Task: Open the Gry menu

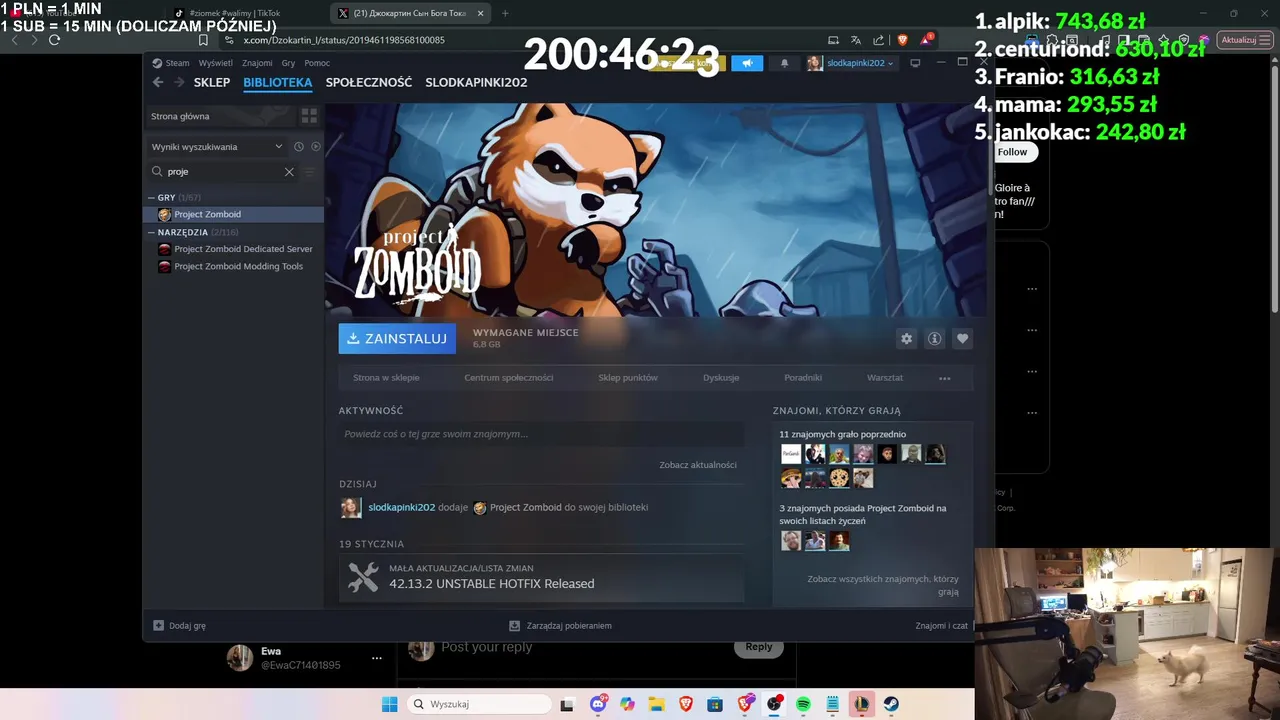Action: [x=288, y=63]
